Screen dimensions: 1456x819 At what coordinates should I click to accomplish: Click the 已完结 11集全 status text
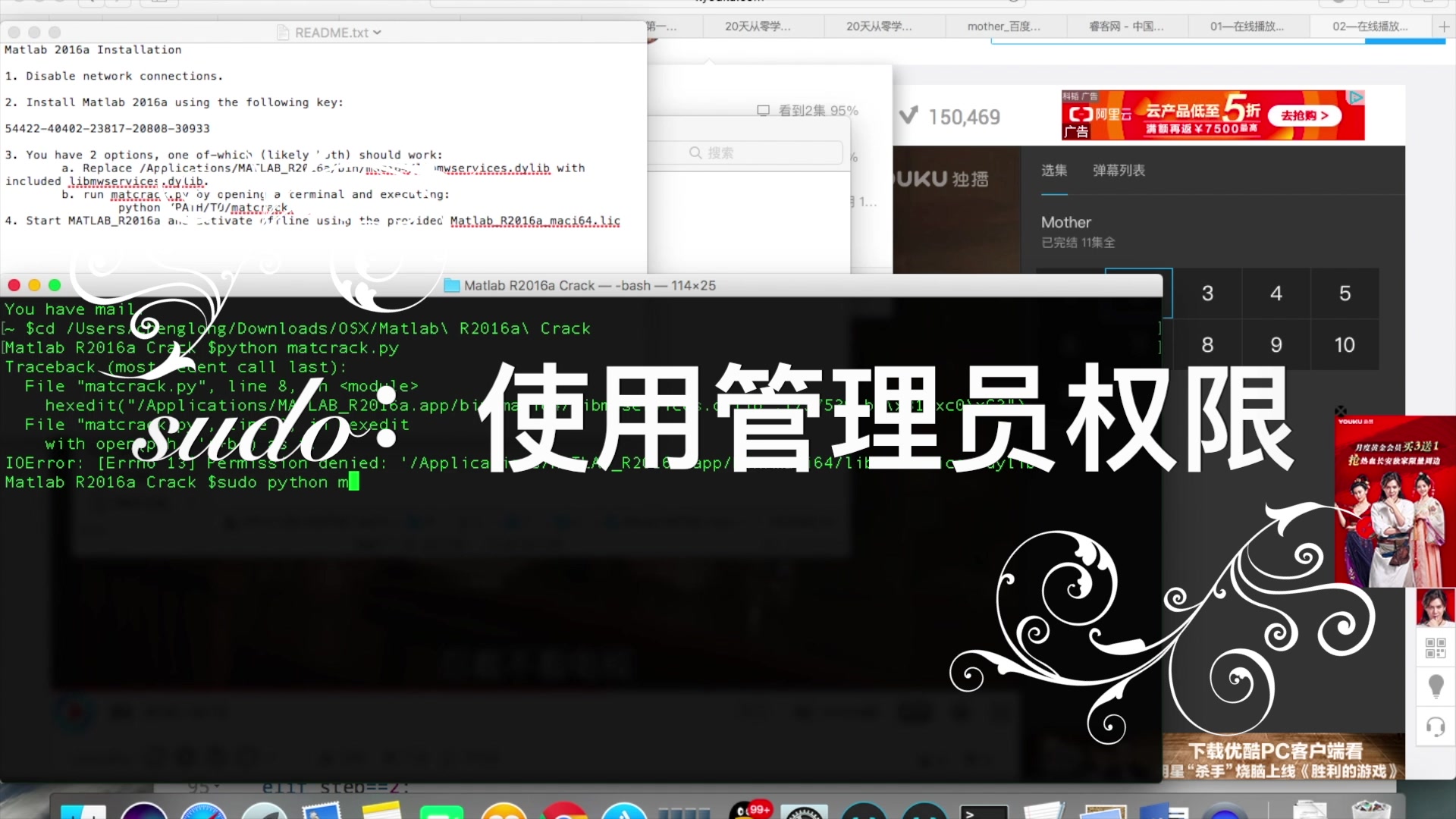pyautogui.click(x=1078, y=243)
